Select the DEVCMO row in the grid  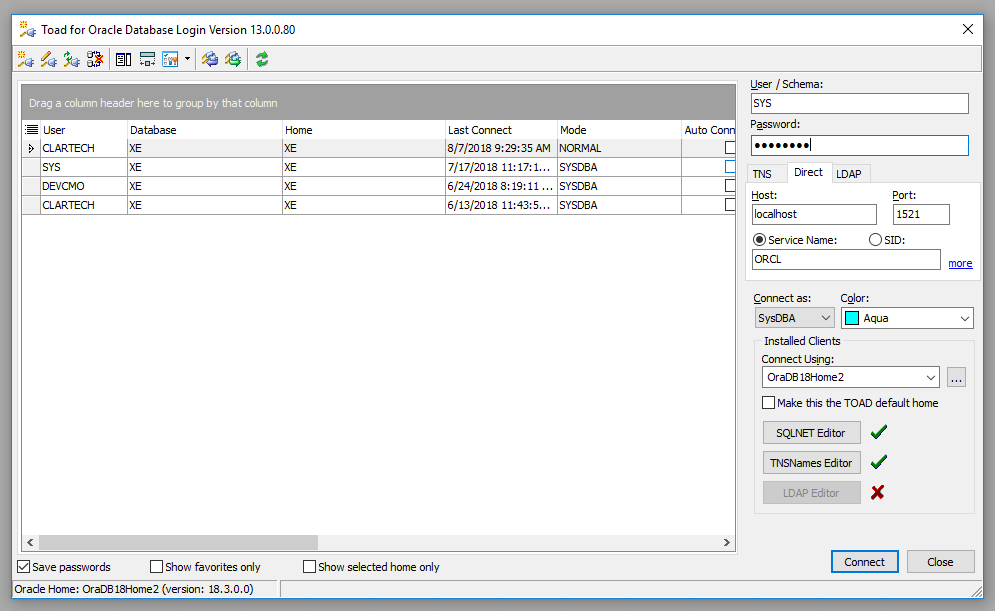tap(378, 186)
